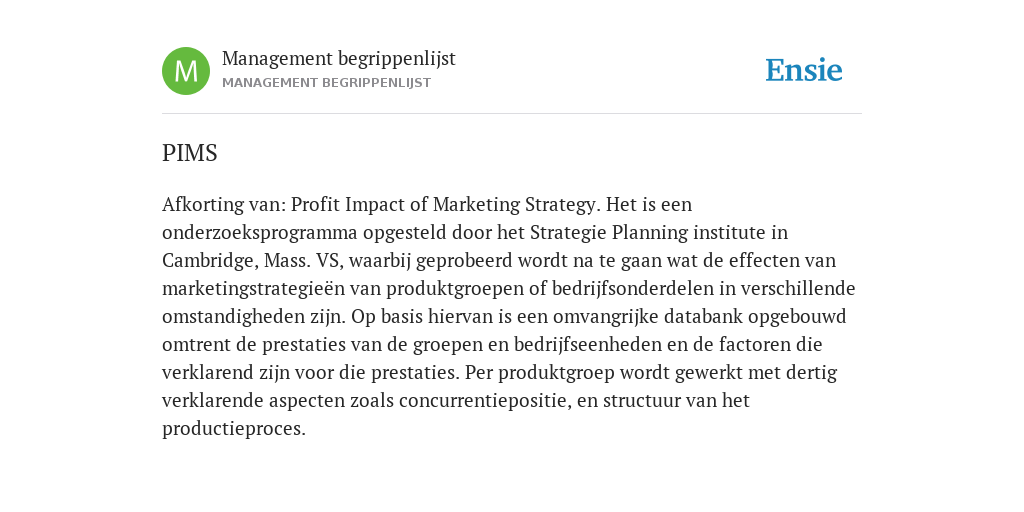Open the Ensie logo link

pyautogui.click(x=804, y=71)
